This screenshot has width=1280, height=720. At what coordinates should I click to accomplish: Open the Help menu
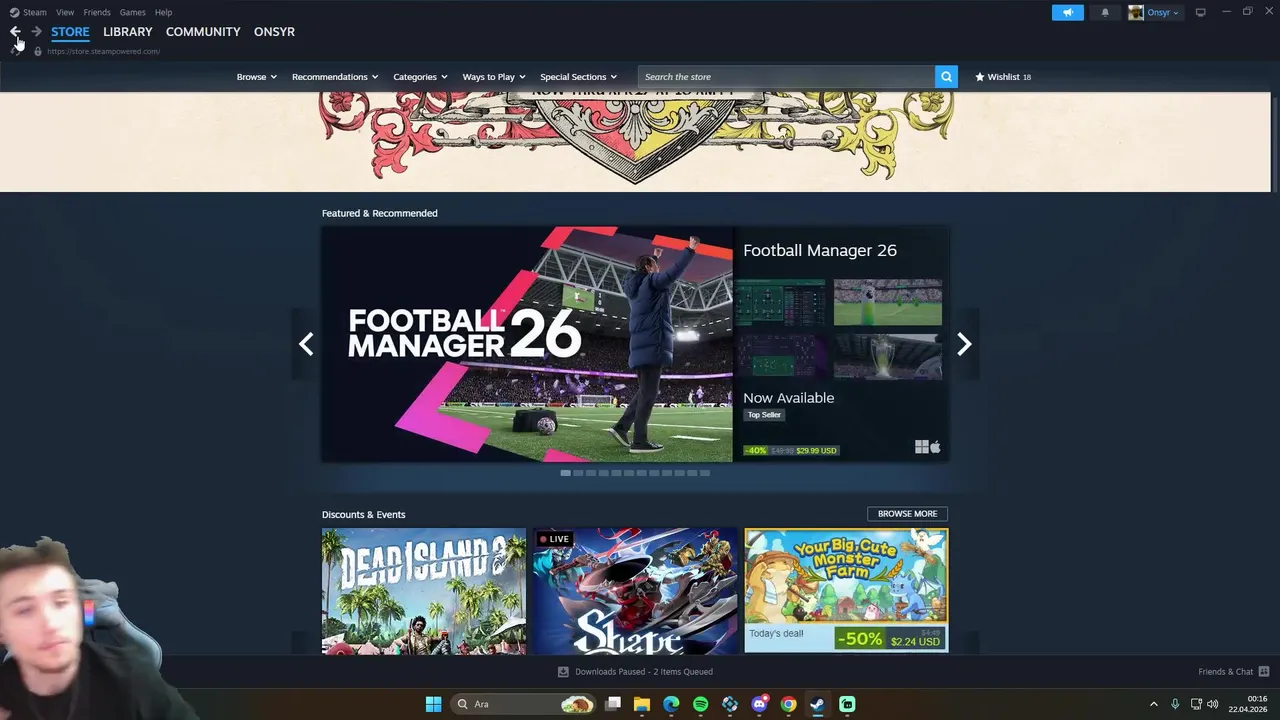coord(163,12)
